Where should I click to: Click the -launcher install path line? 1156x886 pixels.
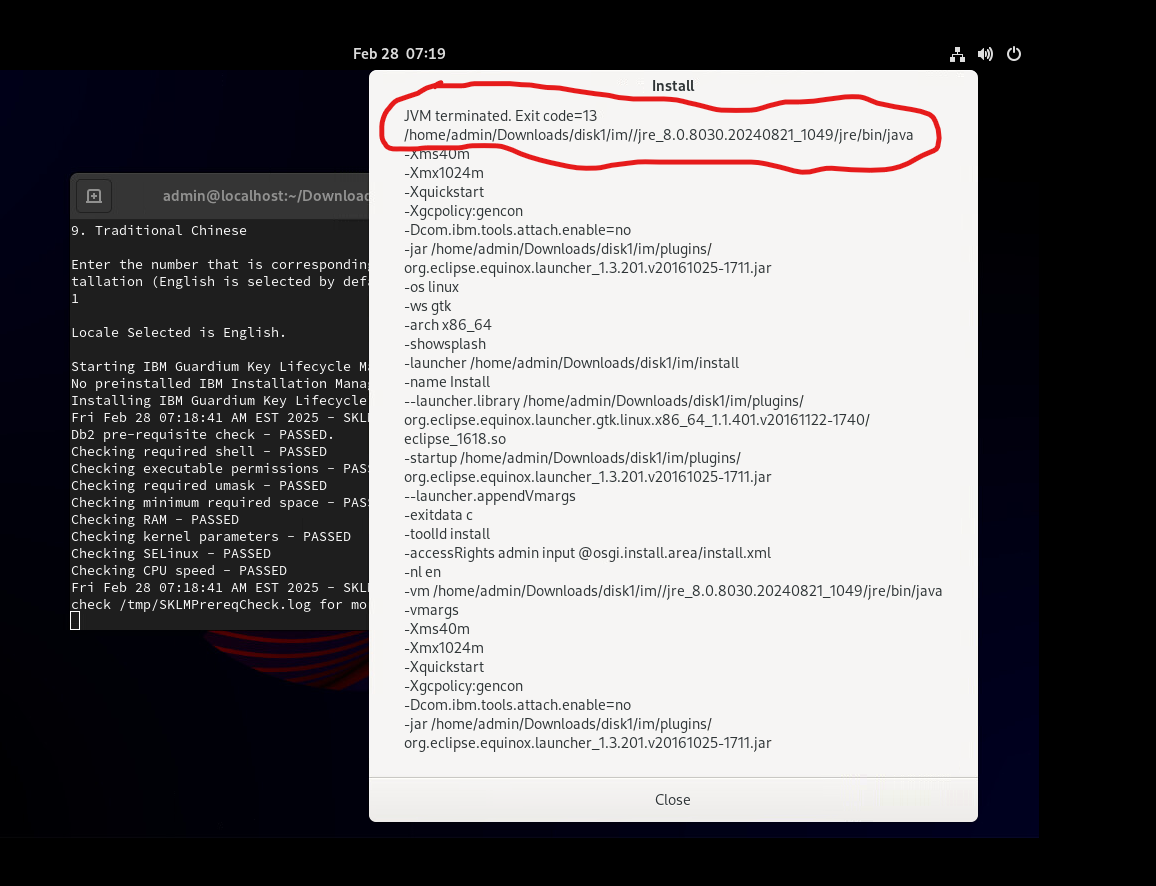(x=571, y=362)
